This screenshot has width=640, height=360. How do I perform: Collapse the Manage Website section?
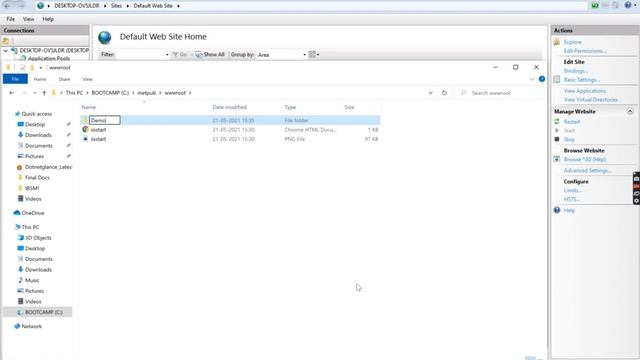point(630,111)
